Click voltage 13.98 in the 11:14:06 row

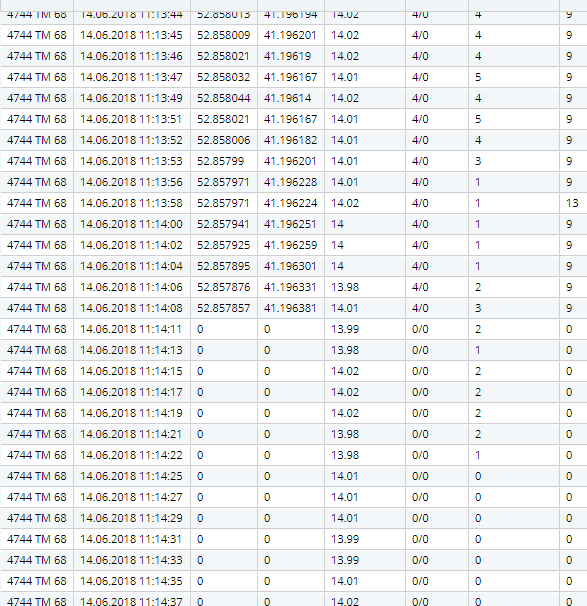tap(345, 287)
